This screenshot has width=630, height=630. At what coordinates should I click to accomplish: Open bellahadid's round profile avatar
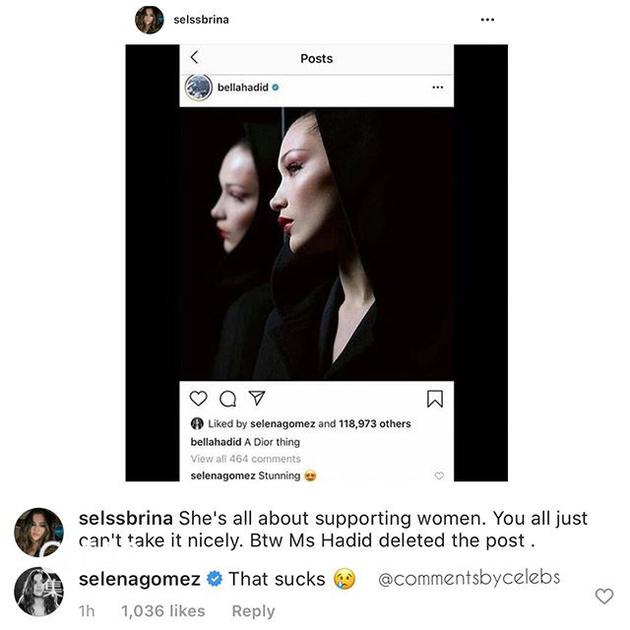[x=199, y=88]
